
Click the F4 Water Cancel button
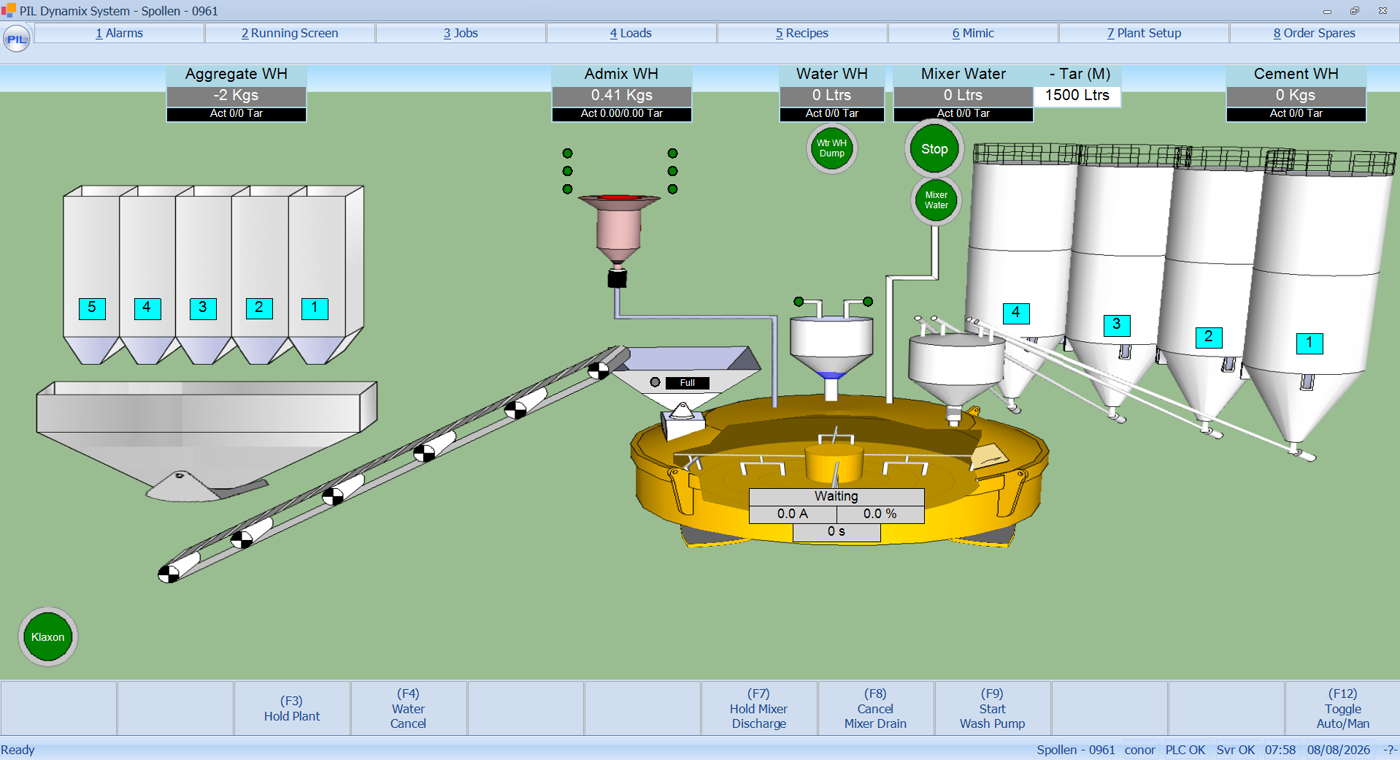409,708
